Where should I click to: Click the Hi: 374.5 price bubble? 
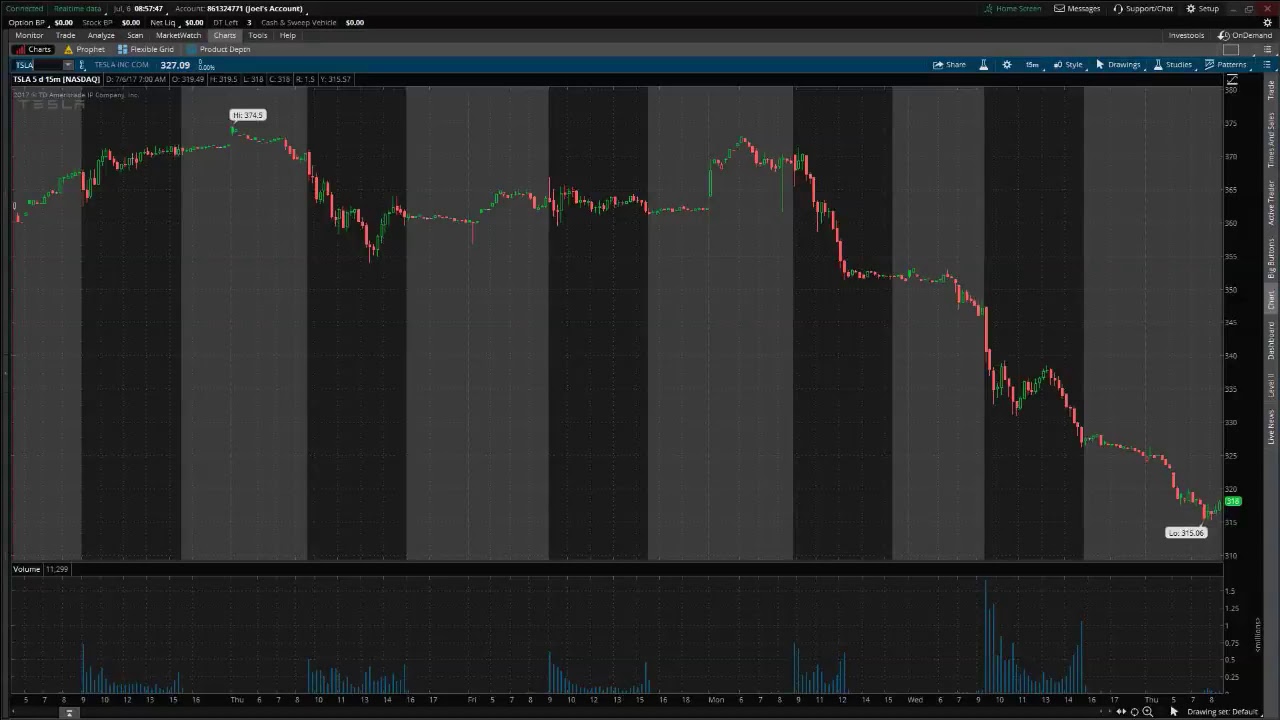coord(248,115)
